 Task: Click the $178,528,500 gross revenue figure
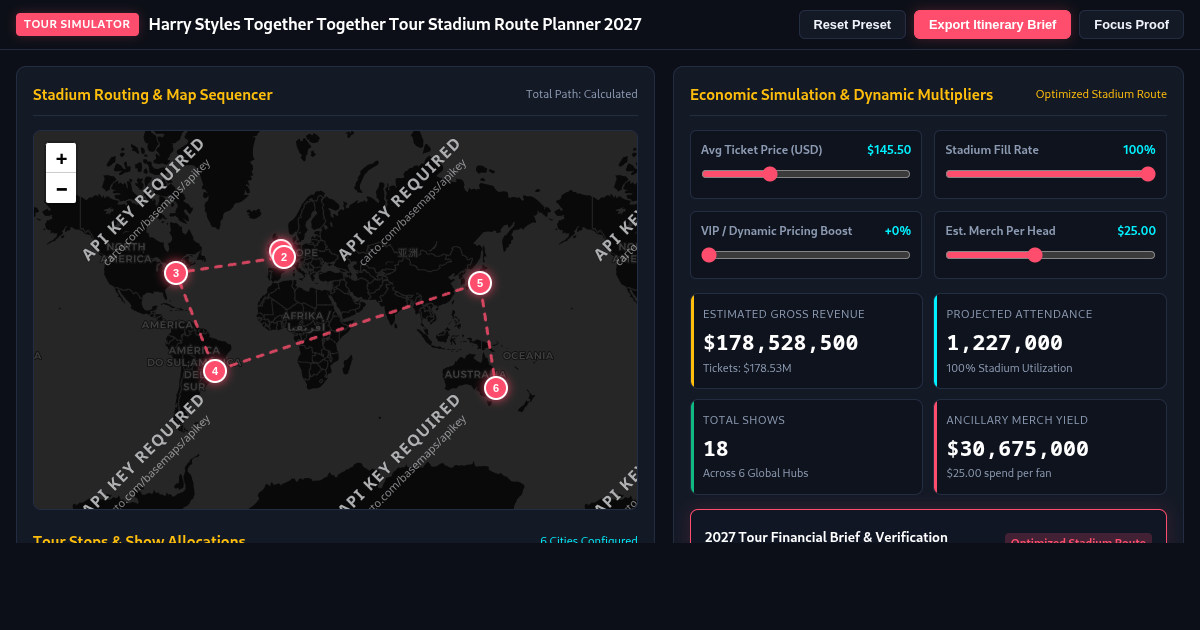[x=781, y=343]
